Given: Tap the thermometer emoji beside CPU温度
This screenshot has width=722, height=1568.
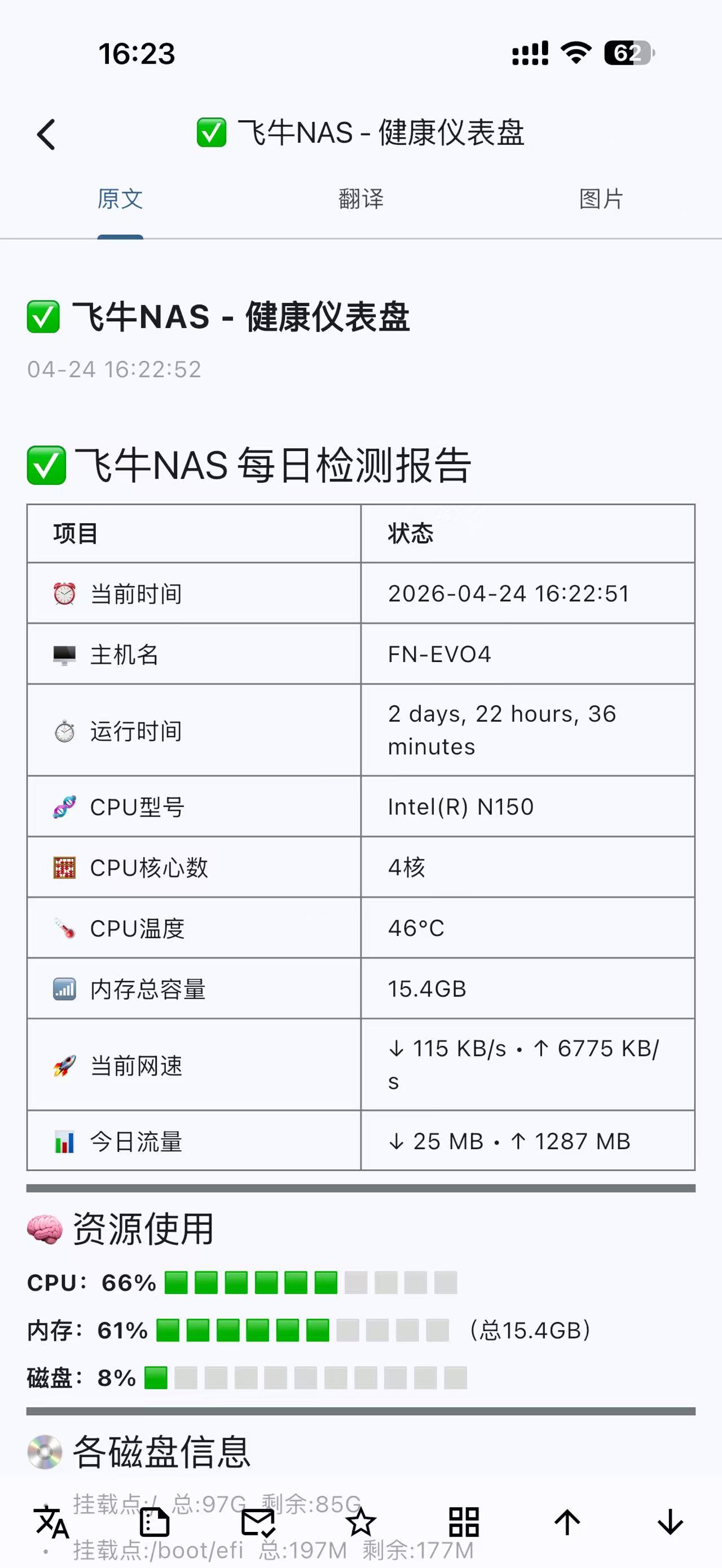Looking at the screenshot, I should coord(63,927).
